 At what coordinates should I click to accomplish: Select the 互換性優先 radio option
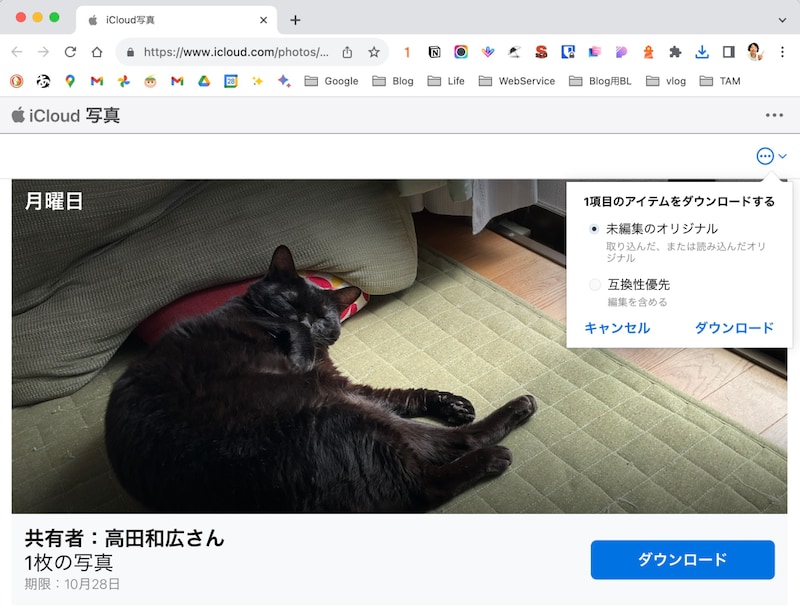[594, 285]
